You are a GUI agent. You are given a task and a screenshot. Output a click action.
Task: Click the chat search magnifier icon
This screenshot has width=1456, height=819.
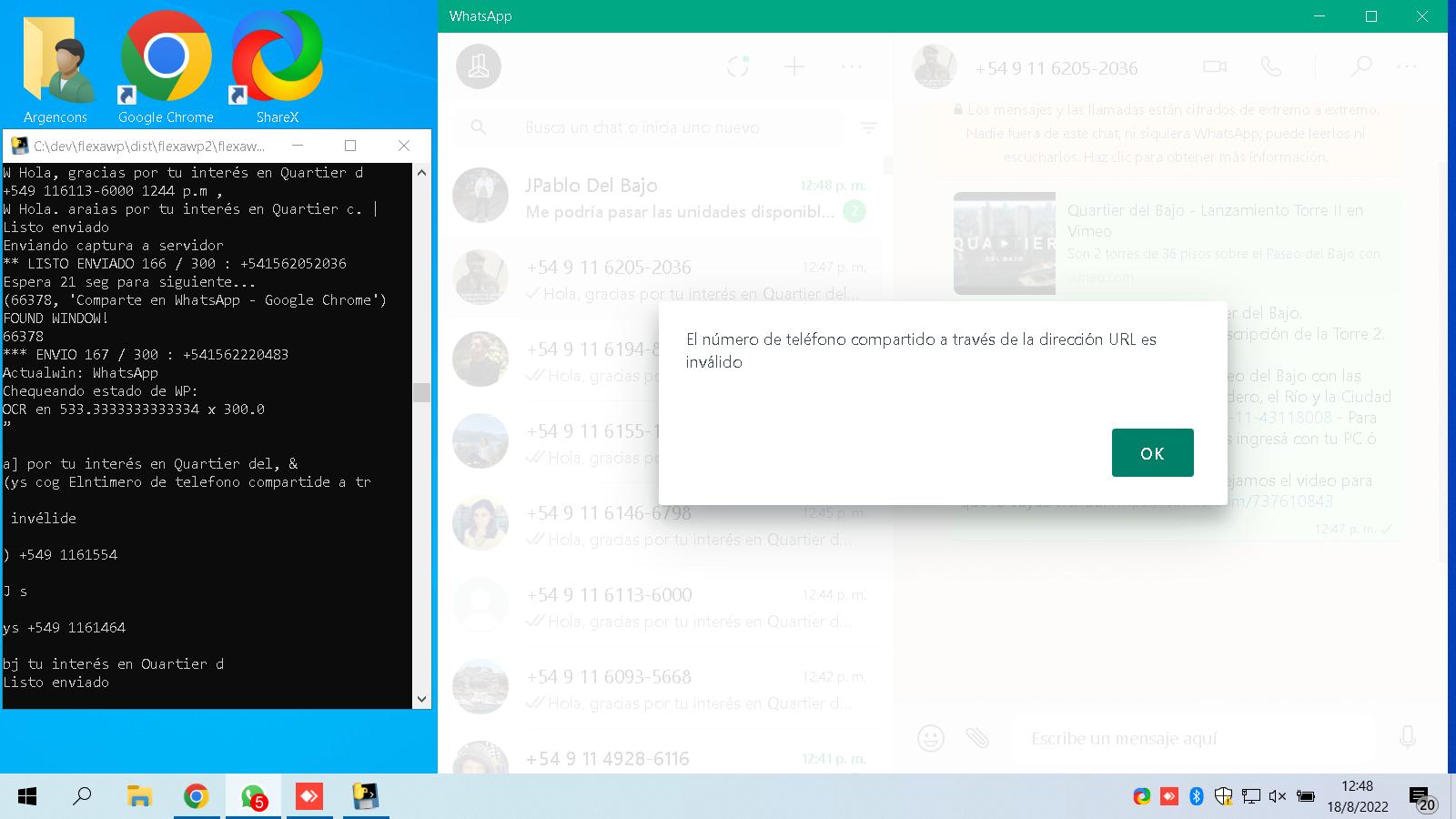click(x=479, y=127)
